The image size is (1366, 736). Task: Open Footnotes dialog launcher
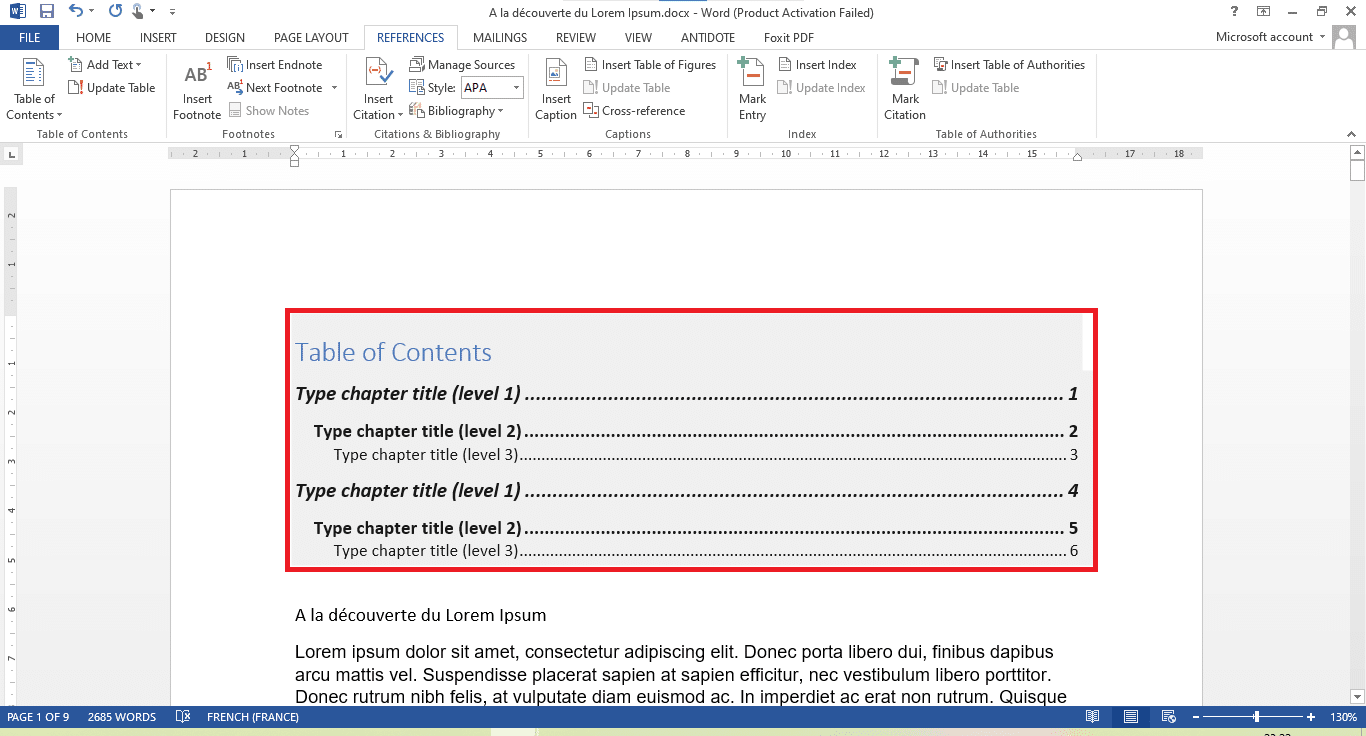click(338, 134)
